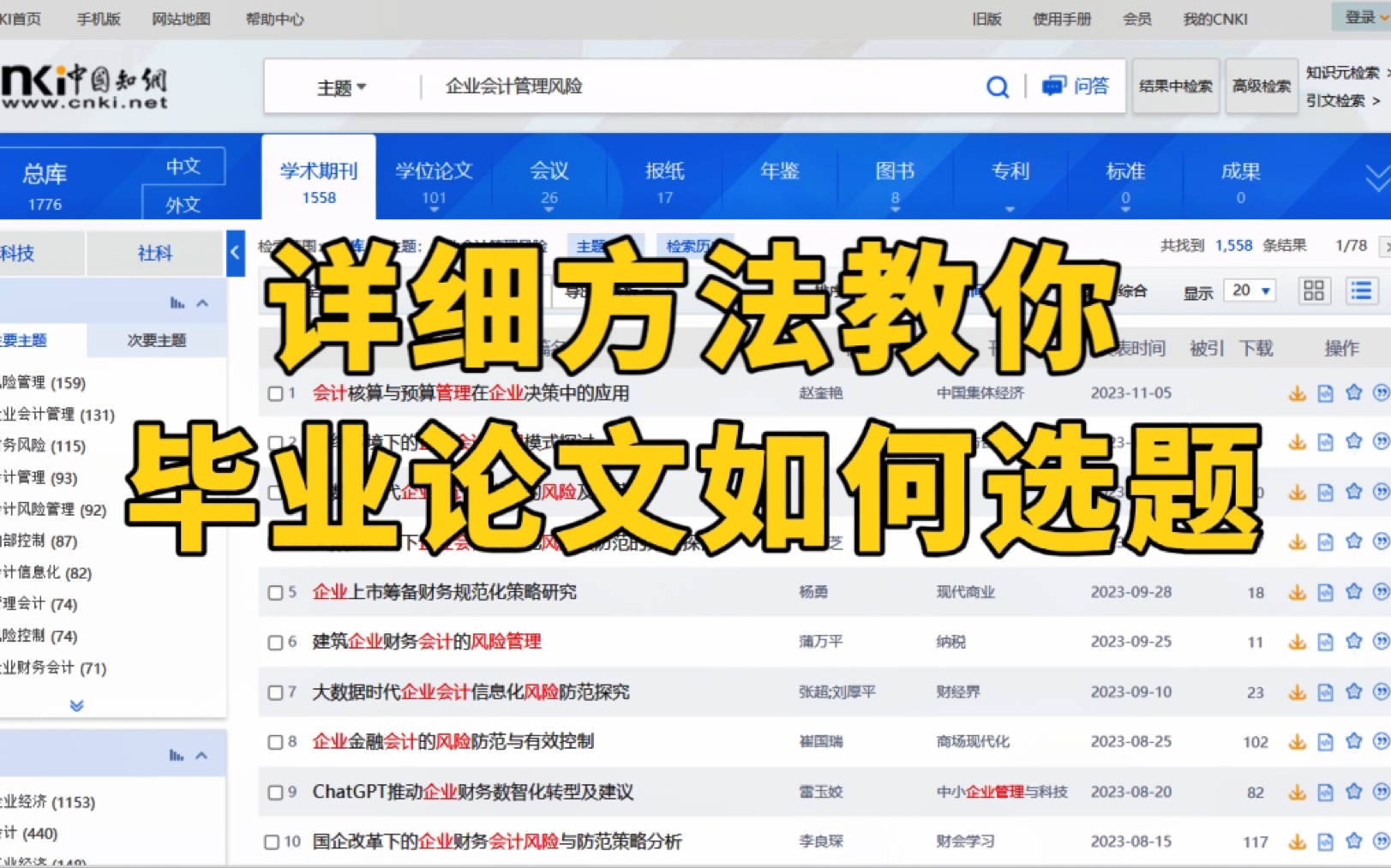Image resolution: width=1391 pixels, height=868 pixels.
Task: Download the 大数据时代企业会计信息化 article
Action: point(1298,691)
